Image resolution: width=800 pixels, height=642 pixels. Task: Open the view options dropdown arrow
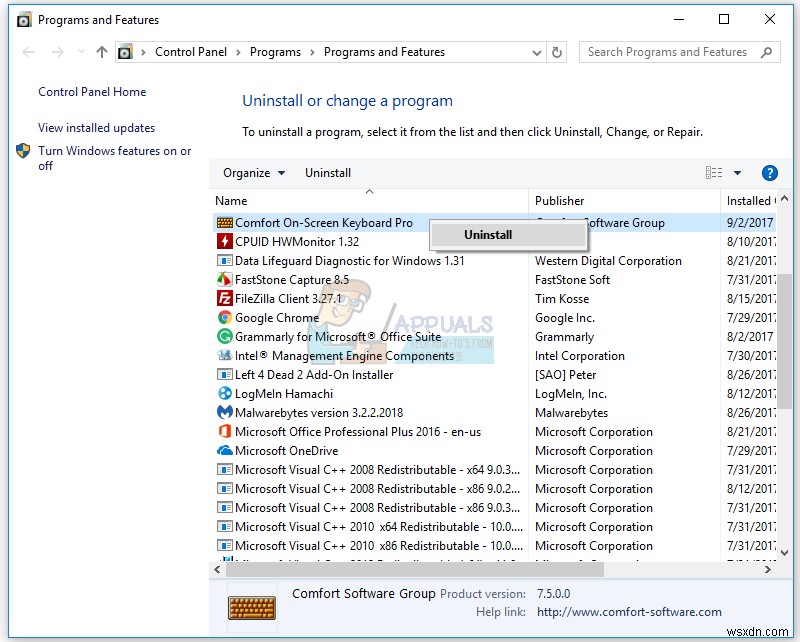[x=737, y=173]
